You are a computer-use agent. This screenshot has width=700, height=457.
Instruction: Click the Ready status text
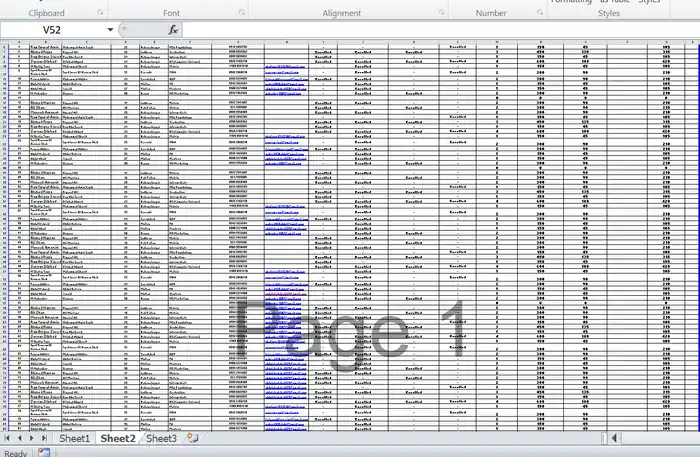(16, 453)
